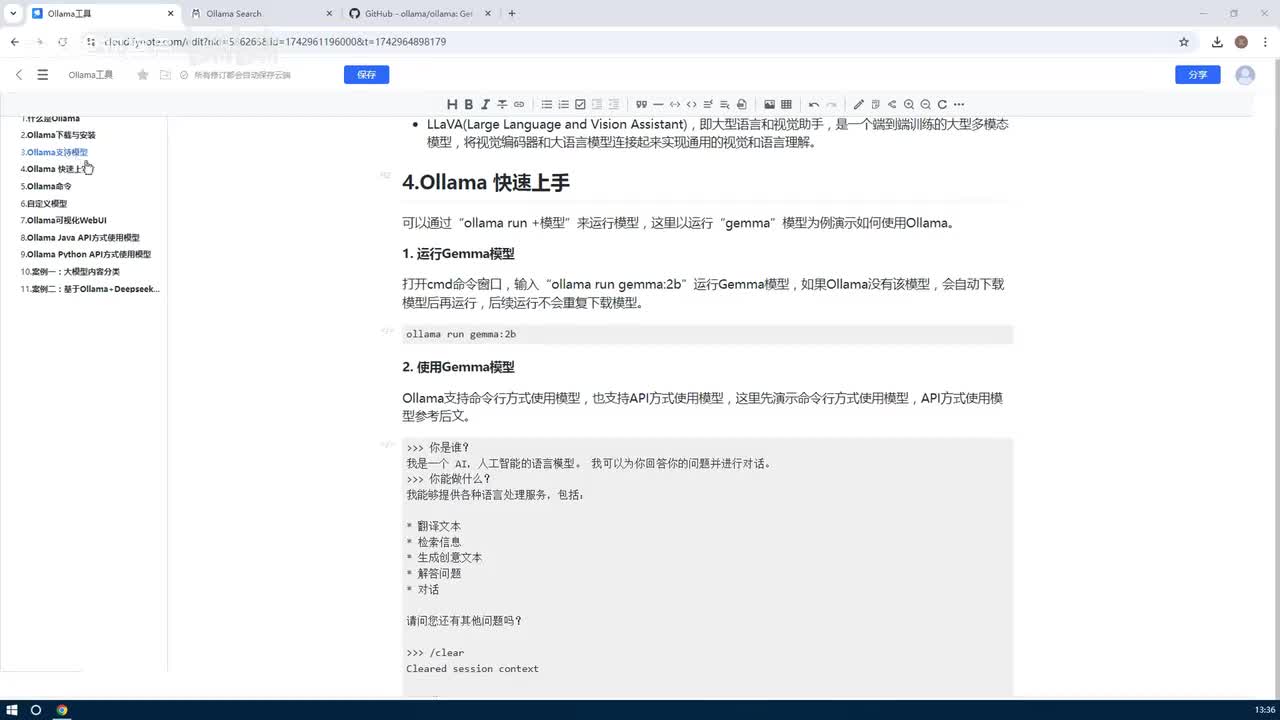1280x720 pixels.
Task: Apply strikethrough formatting
Action: (502, 104)
